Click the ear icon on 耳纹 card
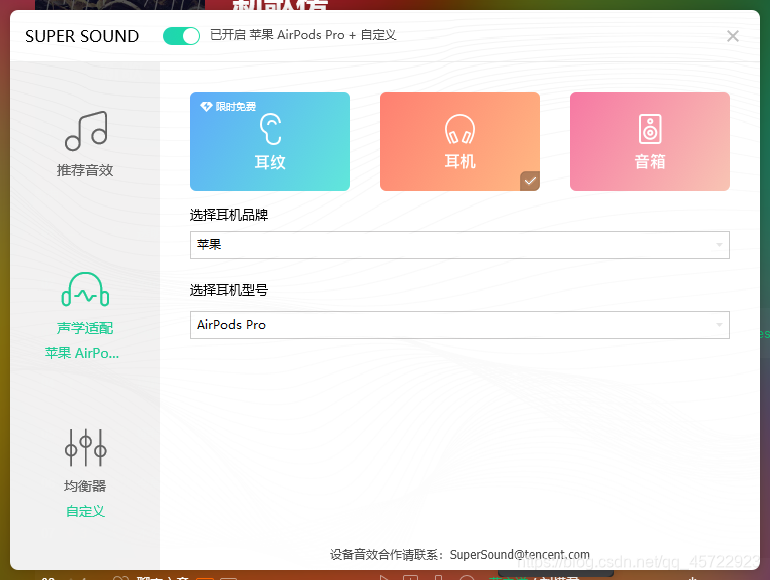Viewport: 770px width, 580px height. (x=270, y=129)
